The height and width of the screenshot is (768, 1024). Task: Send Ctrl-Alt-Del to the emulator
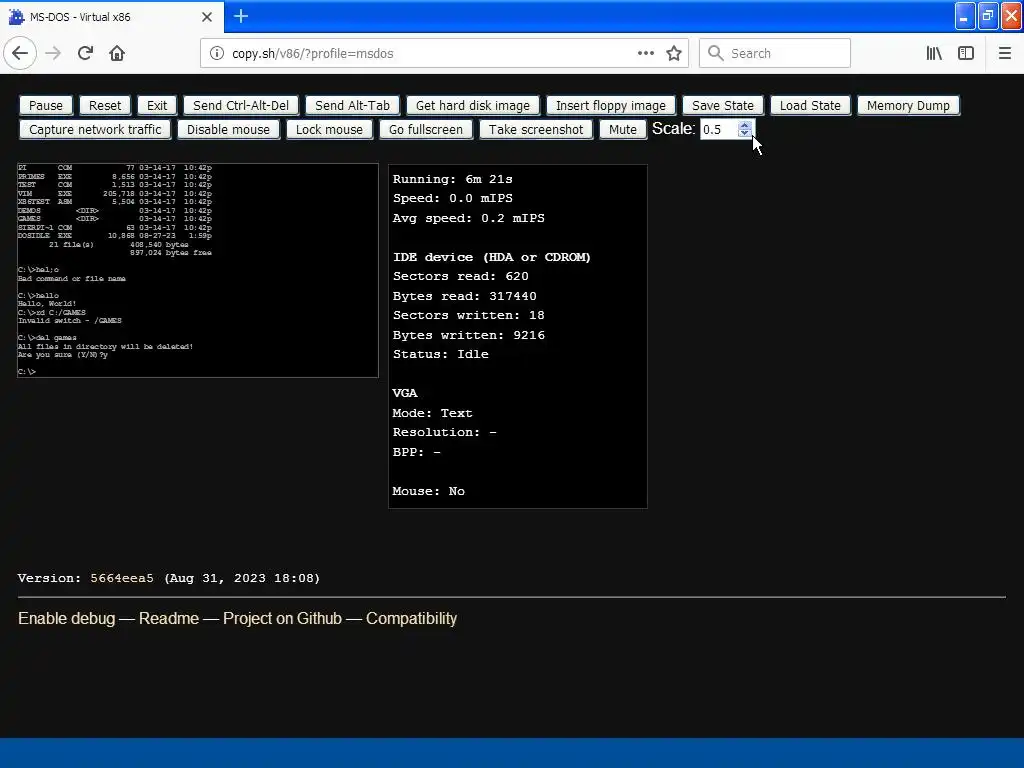coord(241,106)
